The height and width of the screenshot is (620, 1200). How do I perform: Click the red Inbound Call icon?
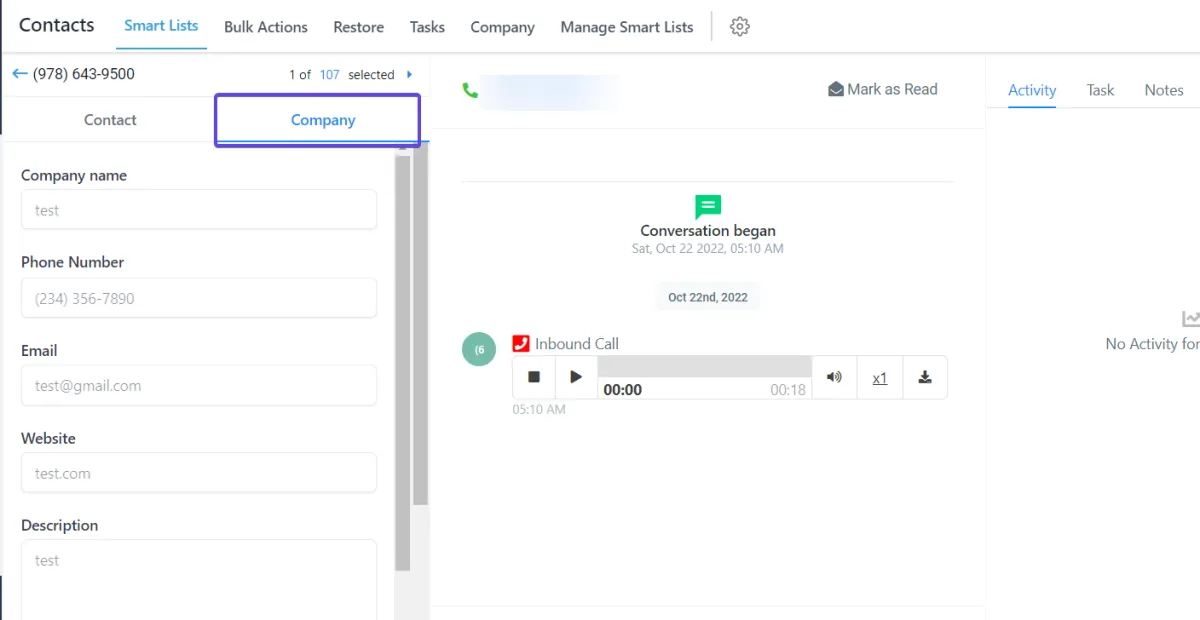click(521, 343)
